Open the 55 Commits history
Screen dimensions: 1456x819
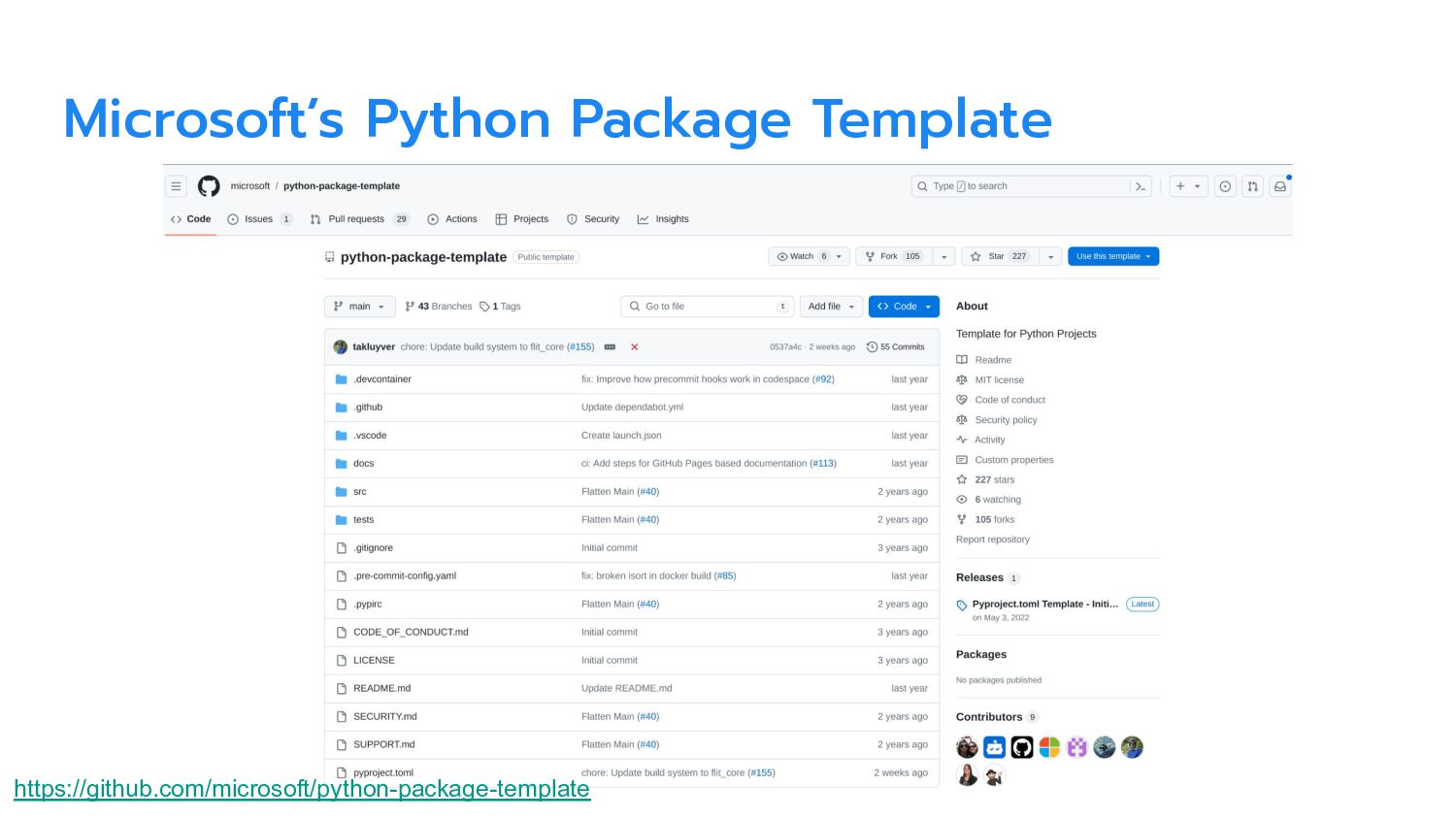coord(896,346)
